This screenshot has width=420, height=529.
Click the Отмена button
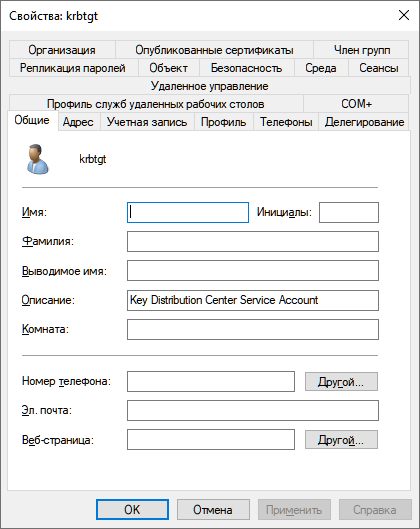point(213,509)
